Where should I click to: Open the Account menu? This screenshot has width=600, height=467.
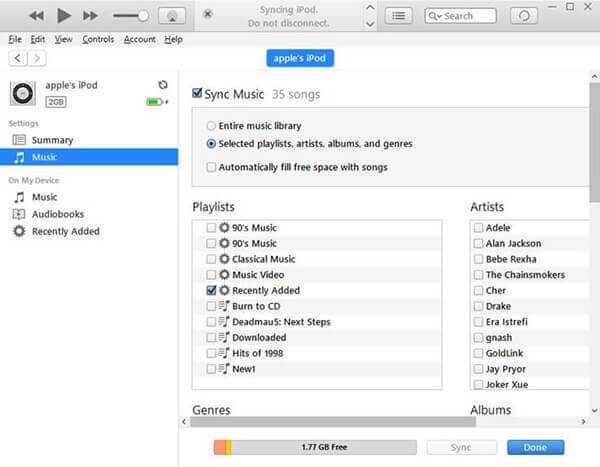tap(139, 39)
